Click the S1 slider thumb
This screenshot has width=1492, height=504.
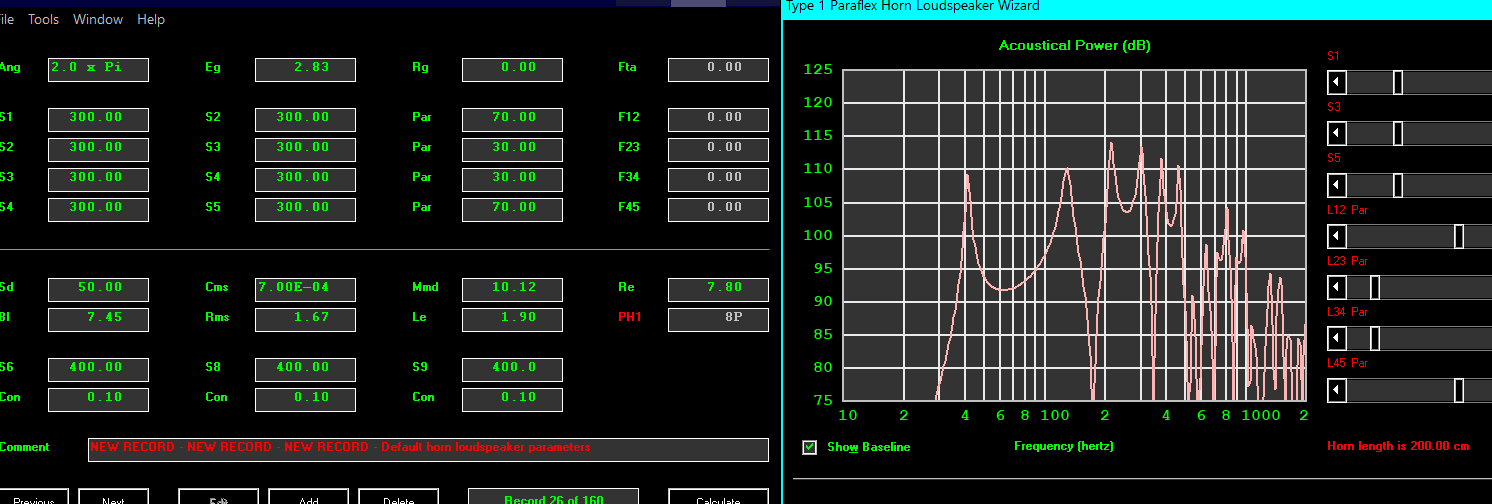[1398, 82]
